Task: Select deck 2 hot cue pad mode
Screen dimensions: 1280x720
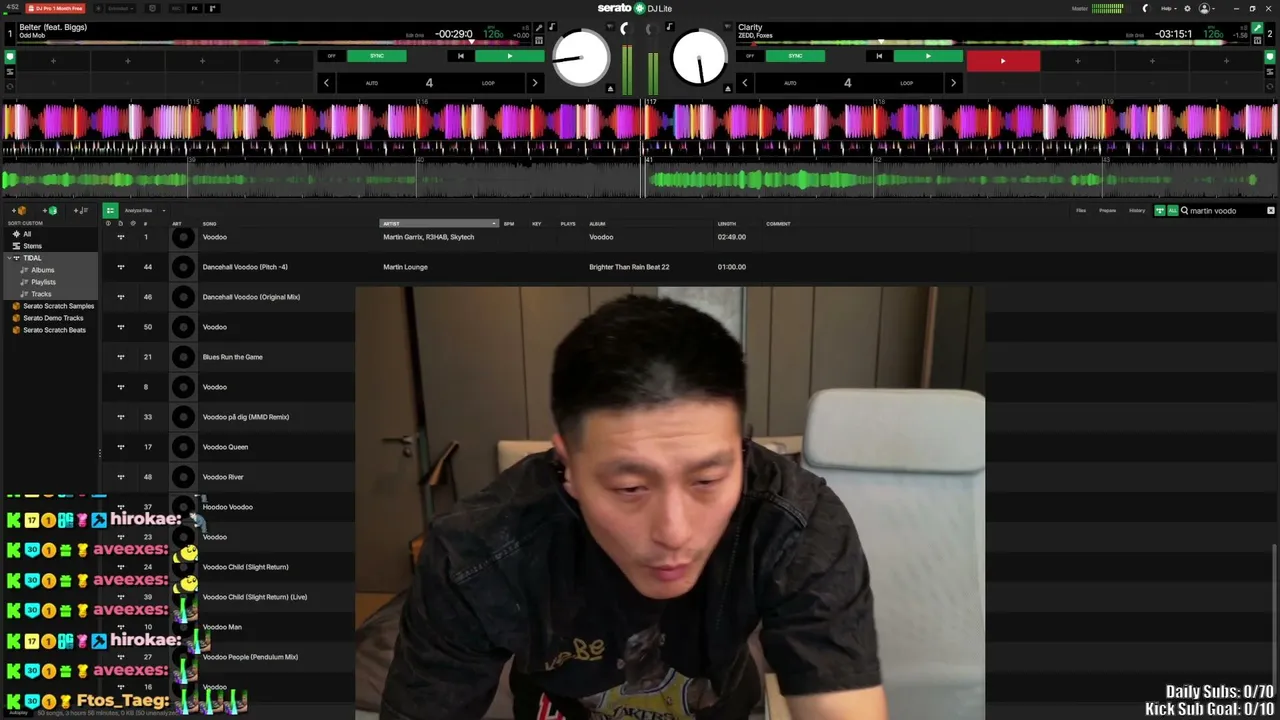Action: tap(1271, 59)
